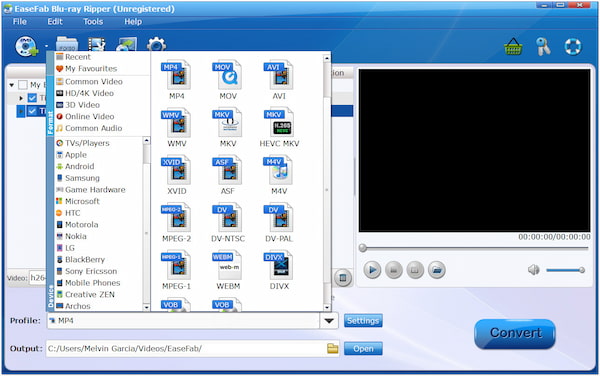The image size is (600, 376).
Task: Open the Profile dropdown arrow
Action: pyautogui.click(x=329, y=321)
